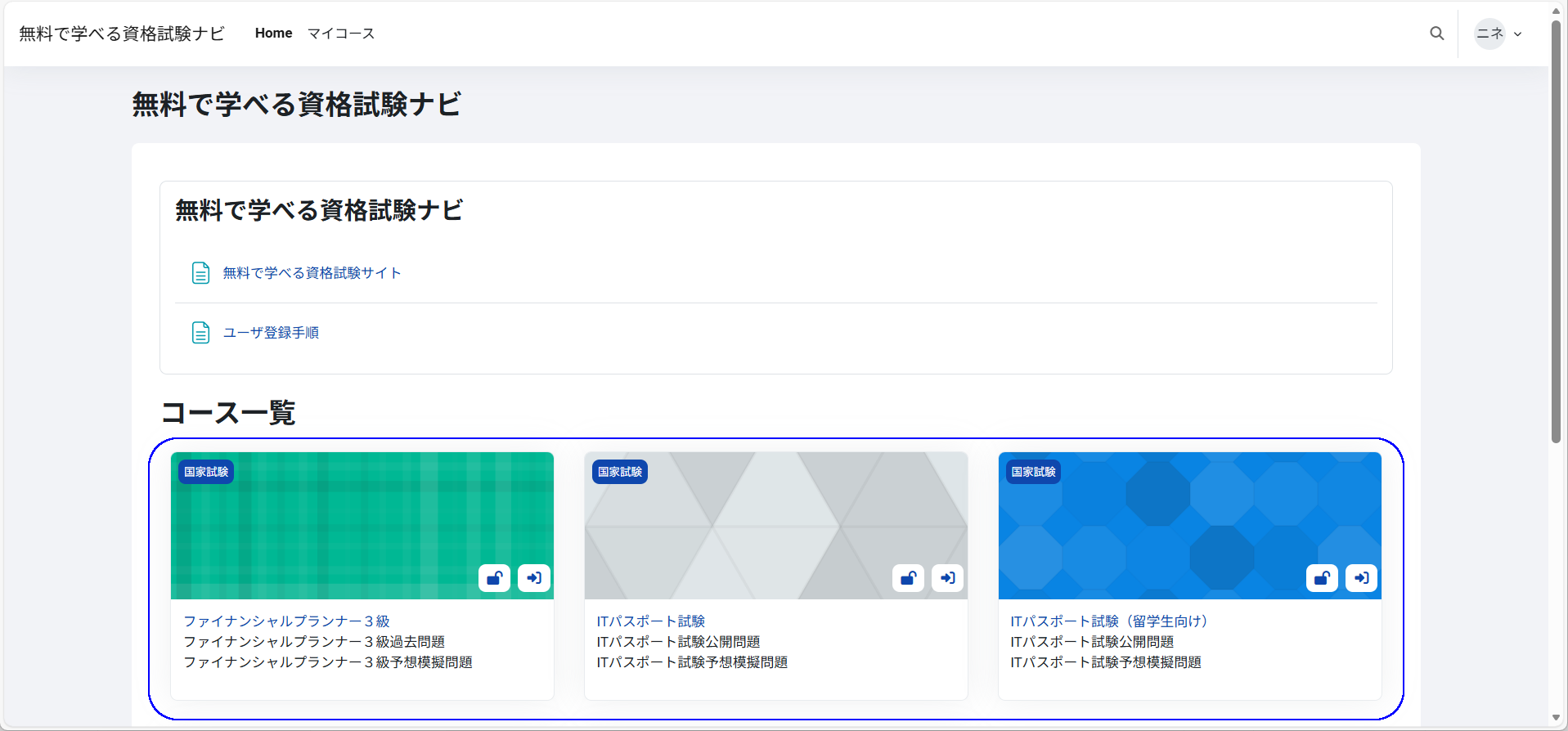Open the ニネ user avatar menu
The width and height of the screenshot is (1568, 731).
[1489, 34]
